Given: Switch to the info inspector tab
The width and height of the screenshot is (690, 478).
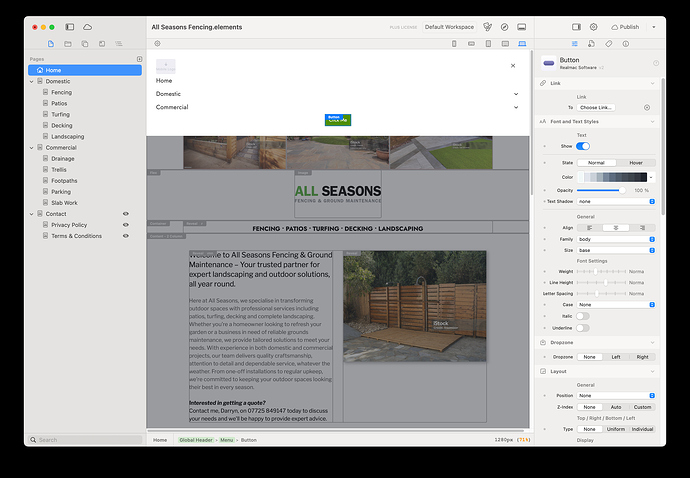Looking at the screenshot, I should coord(626,44).
